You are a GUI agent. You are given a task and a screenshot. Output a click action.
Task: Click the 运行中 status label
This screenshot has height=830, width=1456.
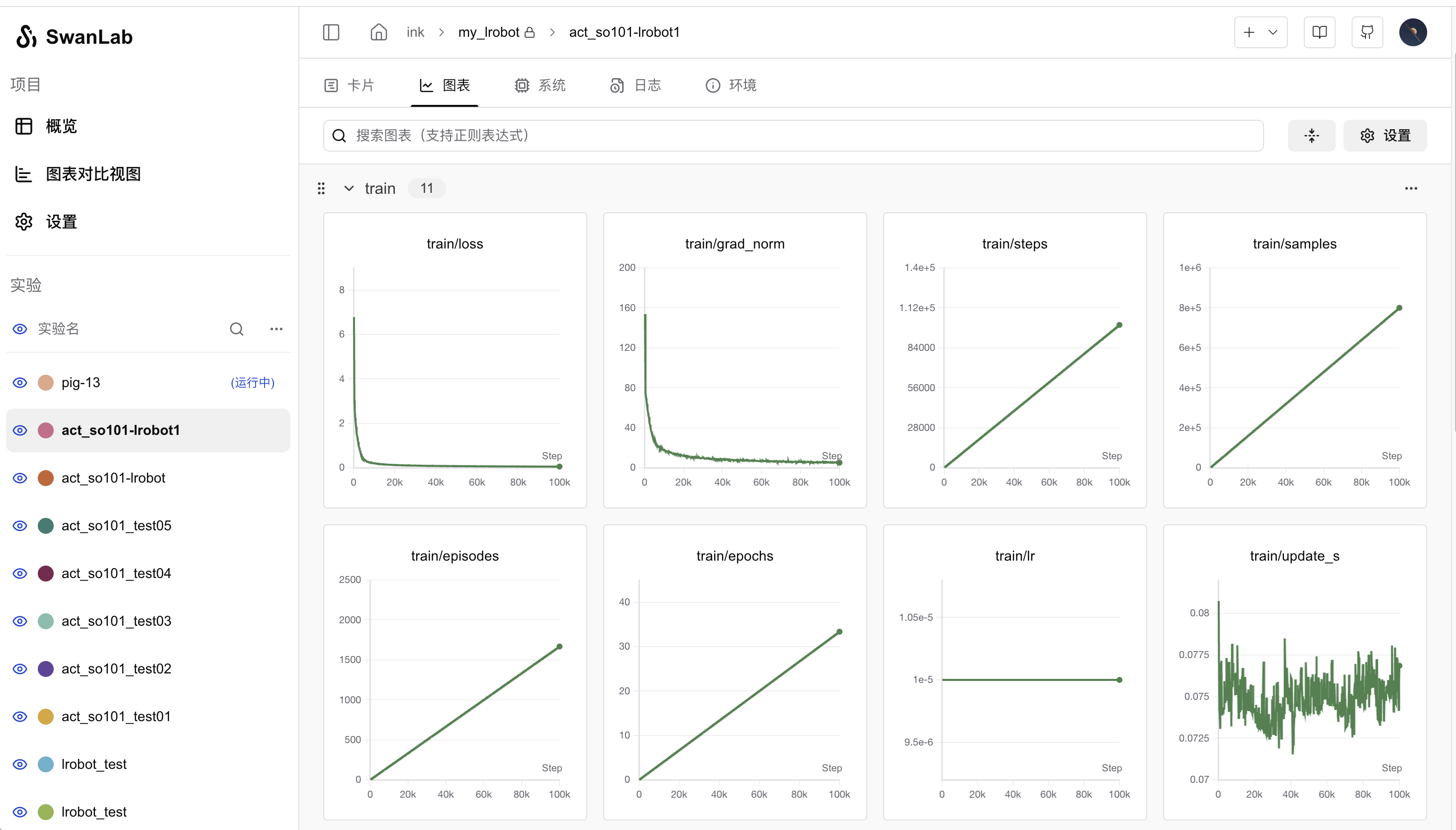(x=253, y=383)
